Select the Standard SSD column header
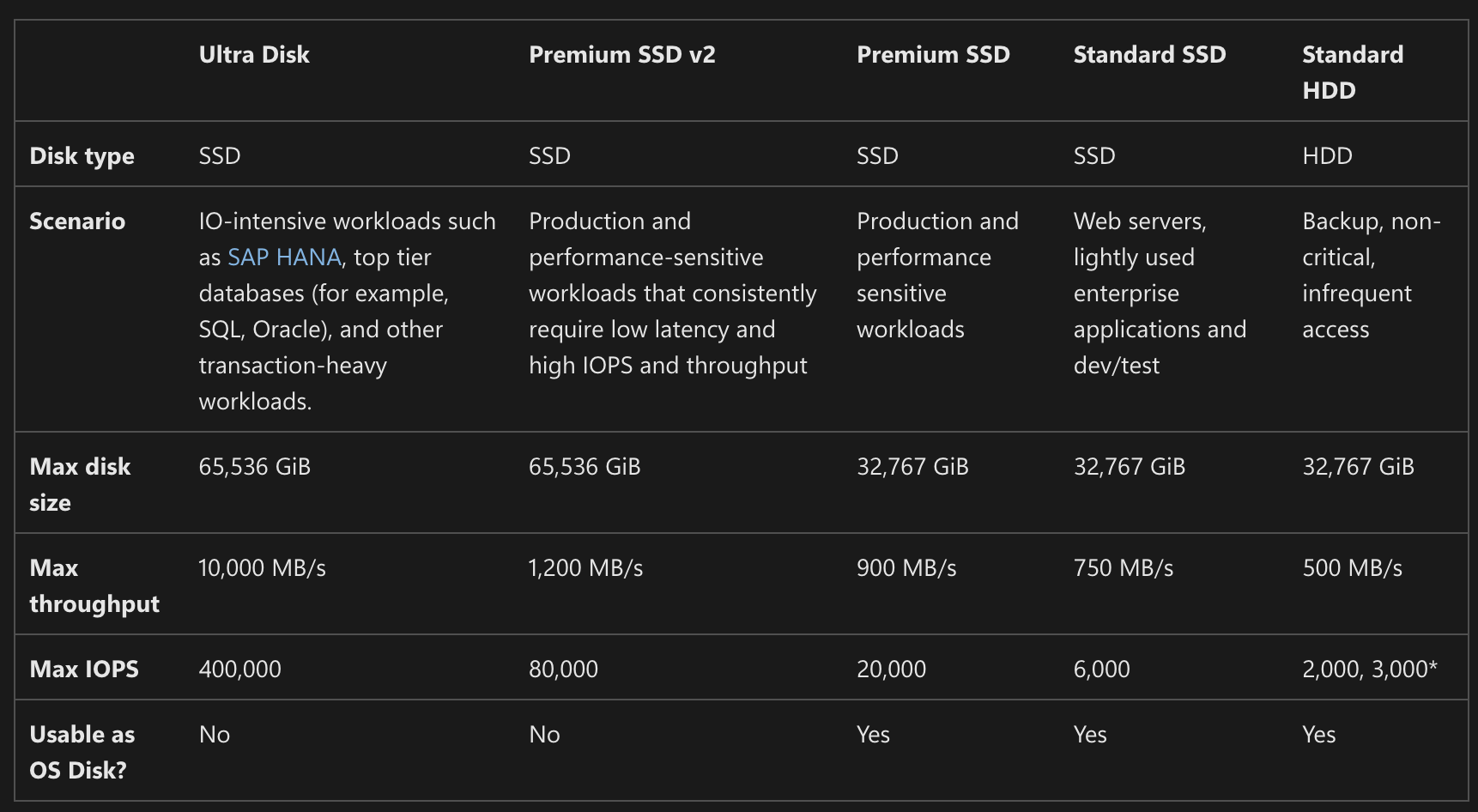1478x812 pixels. point(1149,55)
